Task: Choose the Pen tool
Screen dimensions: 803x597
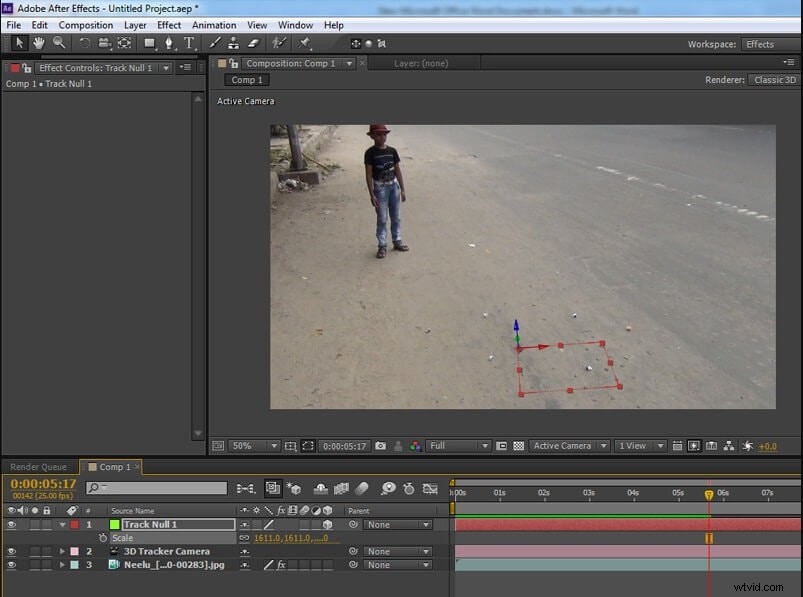Action: pos(168,43)
